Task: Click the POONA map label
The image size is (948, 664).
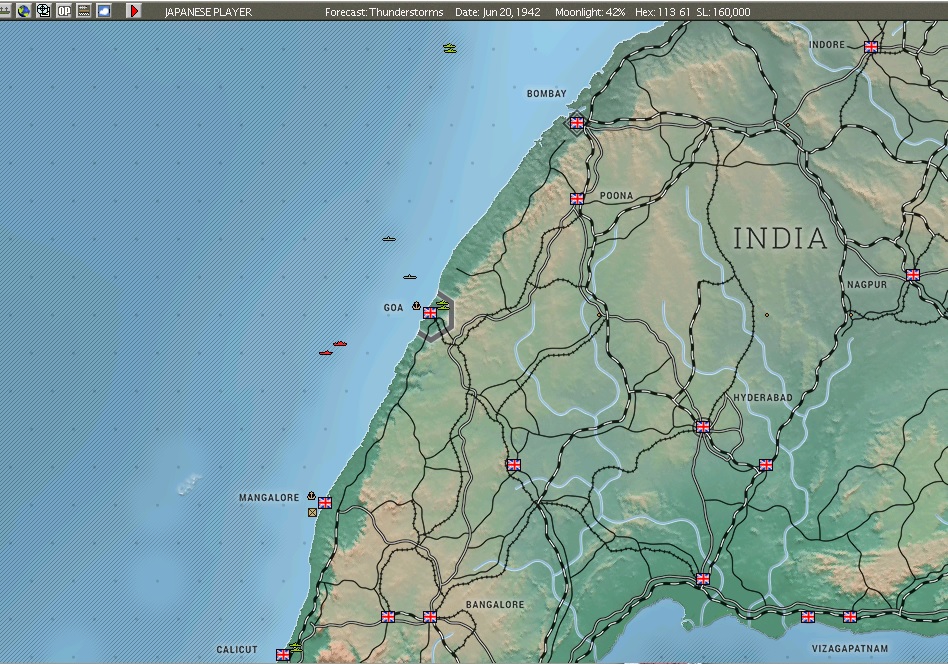Action: pos(617,196)
